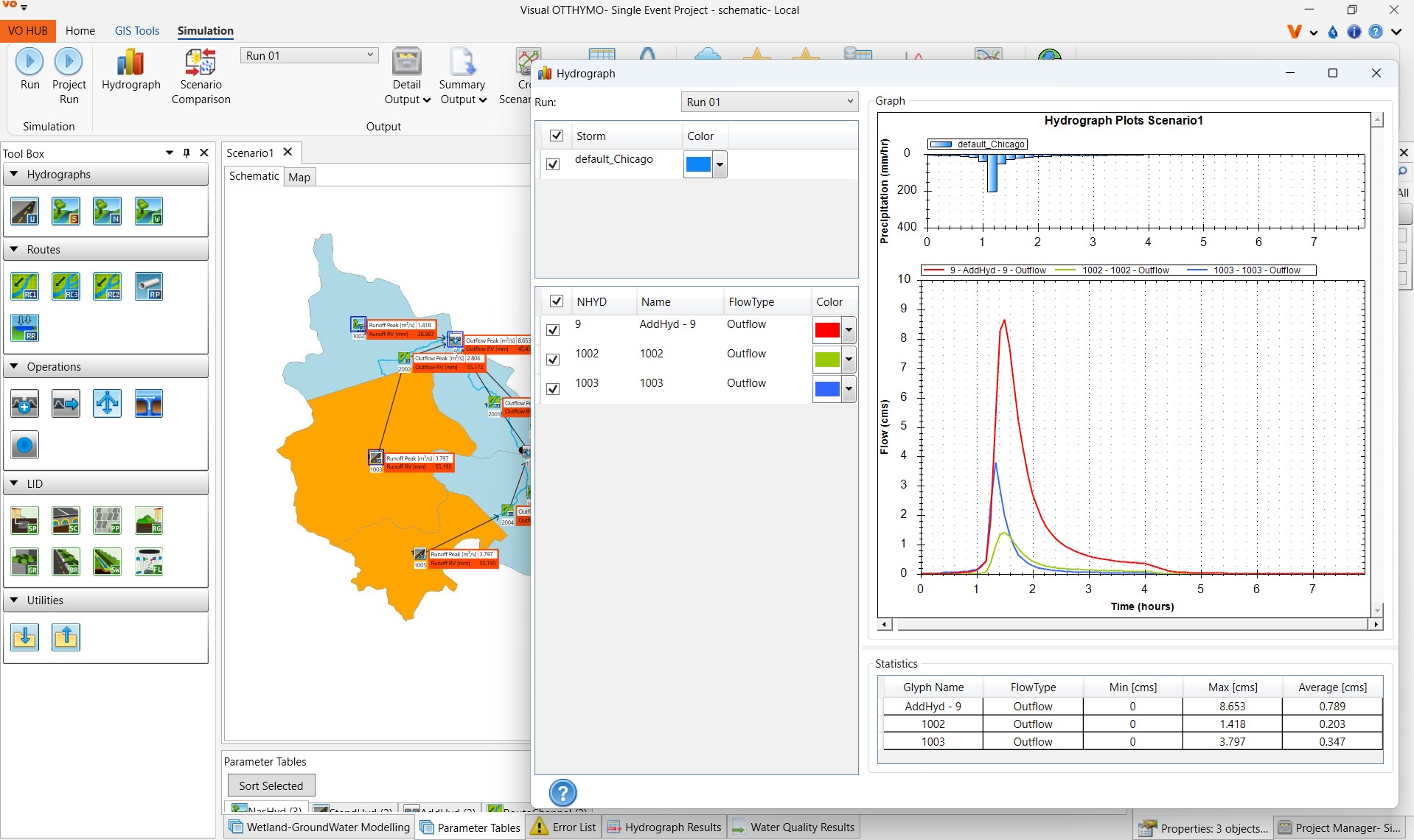Viewport: 1414px width, 840px height.
Task: Click the import utility folder icon
Action: (x=24, y=637)
